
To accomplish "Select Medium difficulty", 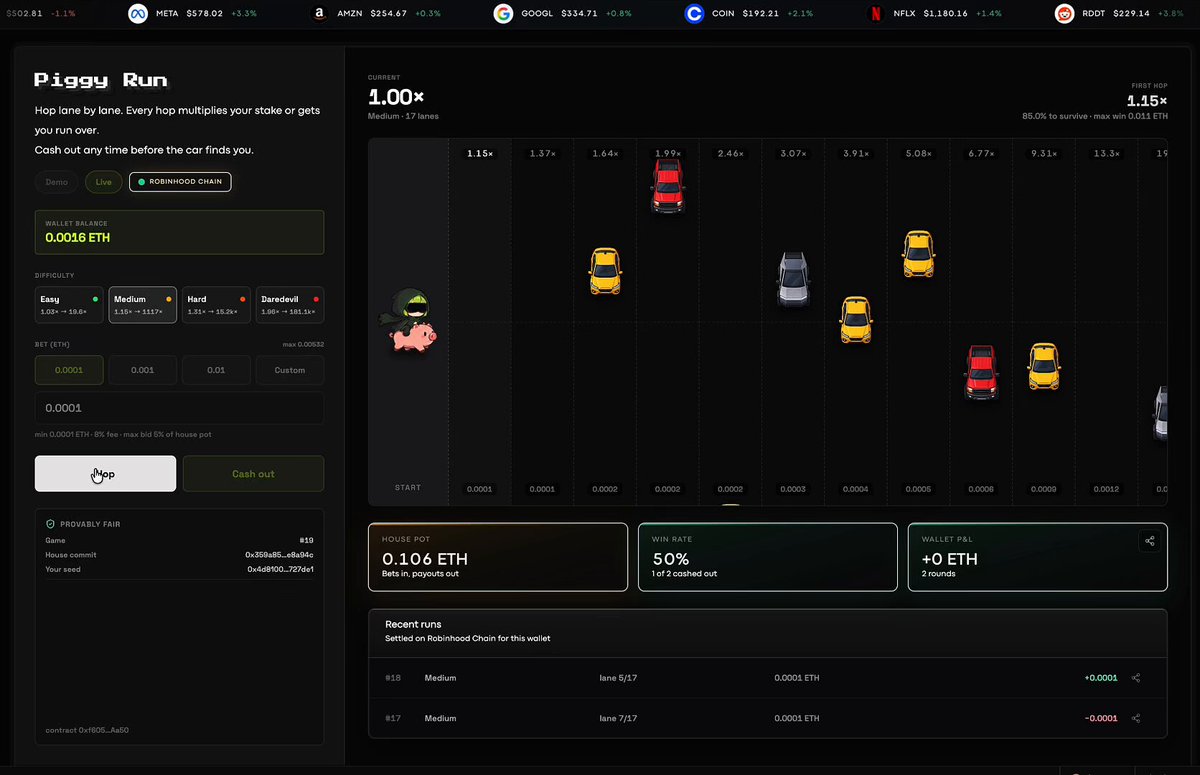I will pyautogui.click(x=143, y=305).
